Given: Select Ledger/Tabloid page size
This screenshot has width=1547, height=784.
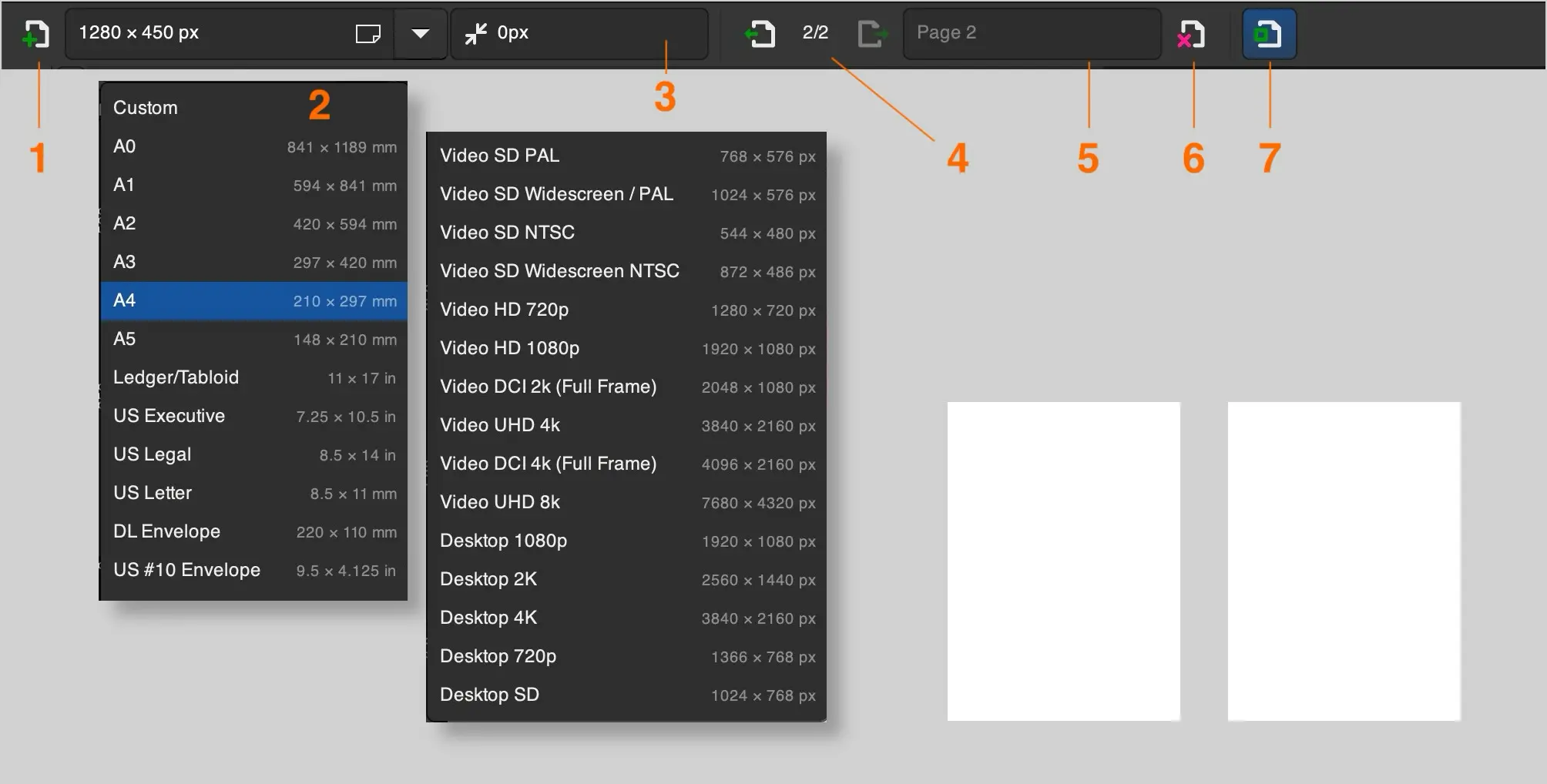Looking at the screenshot, I should pos(253,377).
